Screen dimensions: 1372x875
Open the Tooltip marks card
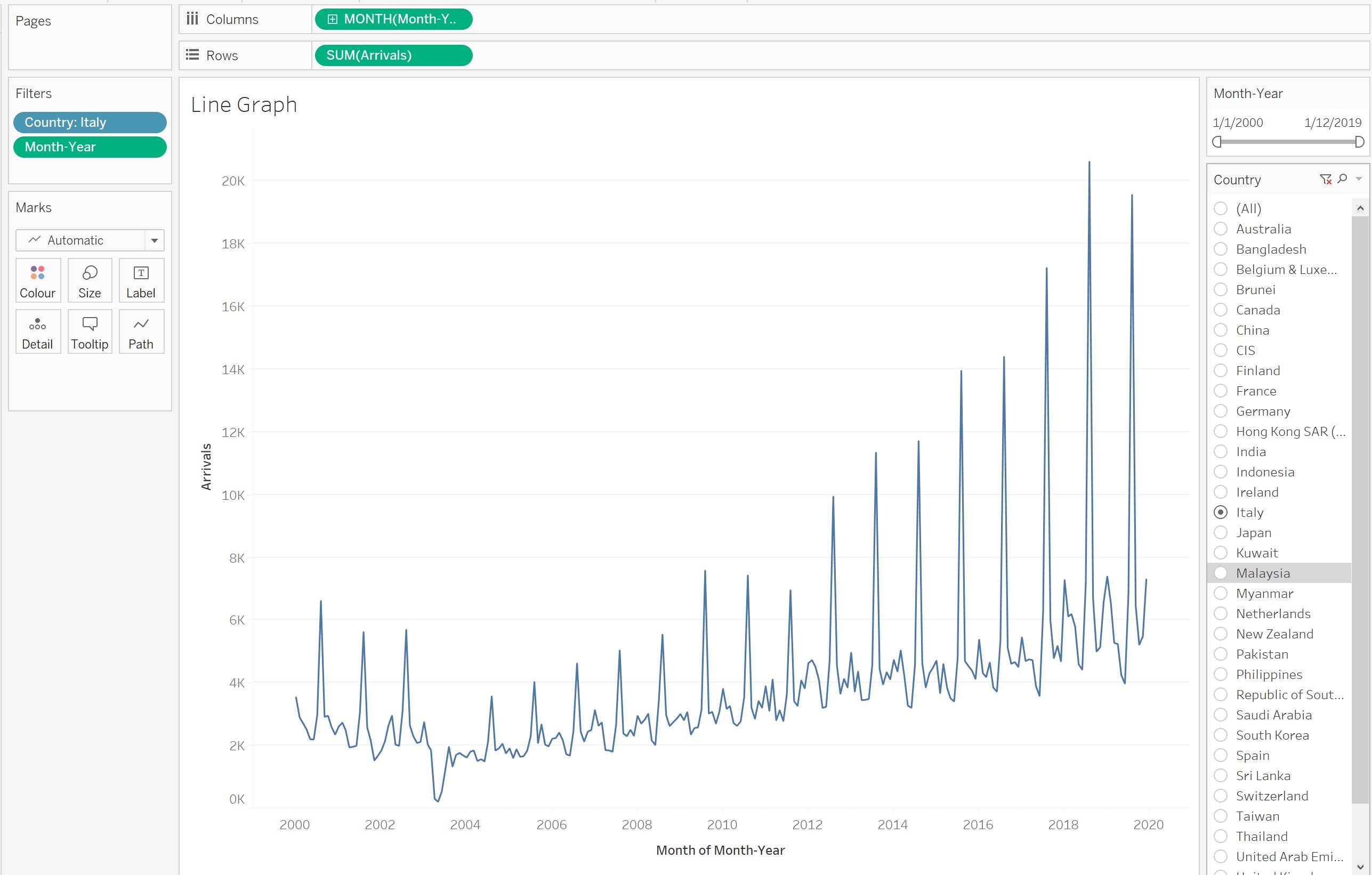tap(90, 331)
